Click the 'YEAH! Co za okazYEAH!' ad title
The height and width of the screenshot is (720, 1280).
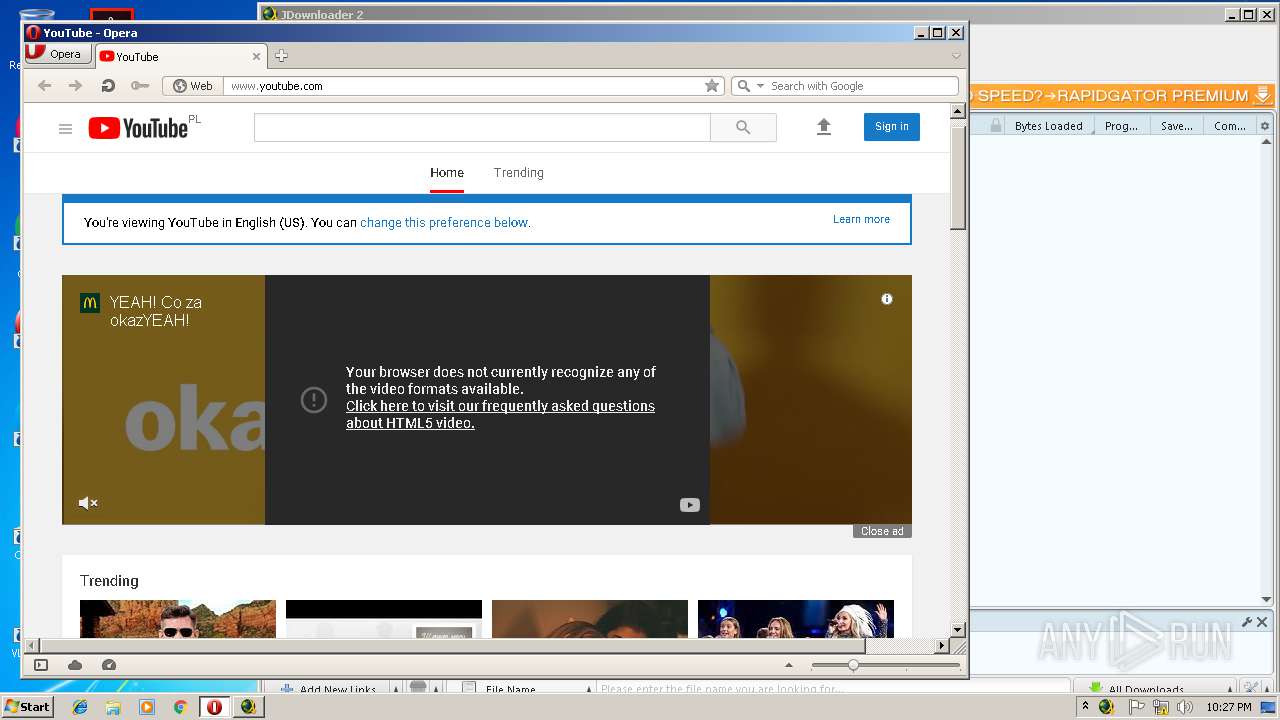[155, 311]
